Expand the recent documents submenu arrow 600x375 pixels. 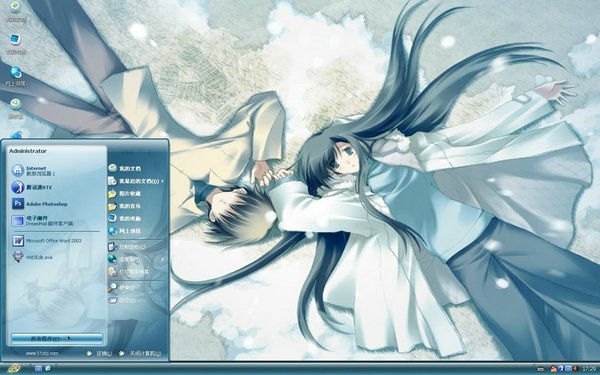[162, 181]
